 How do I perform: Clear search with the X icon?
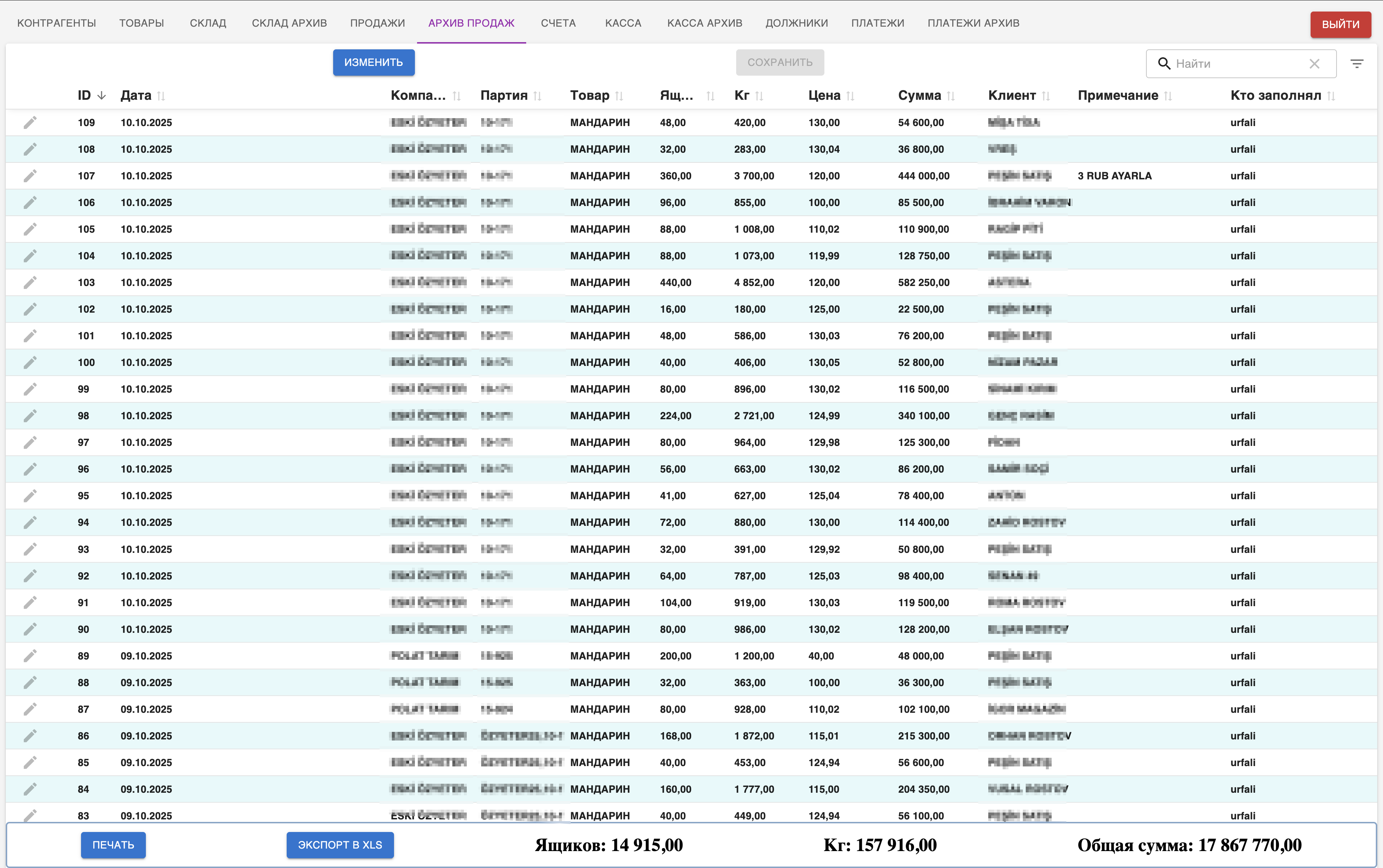1314,64
